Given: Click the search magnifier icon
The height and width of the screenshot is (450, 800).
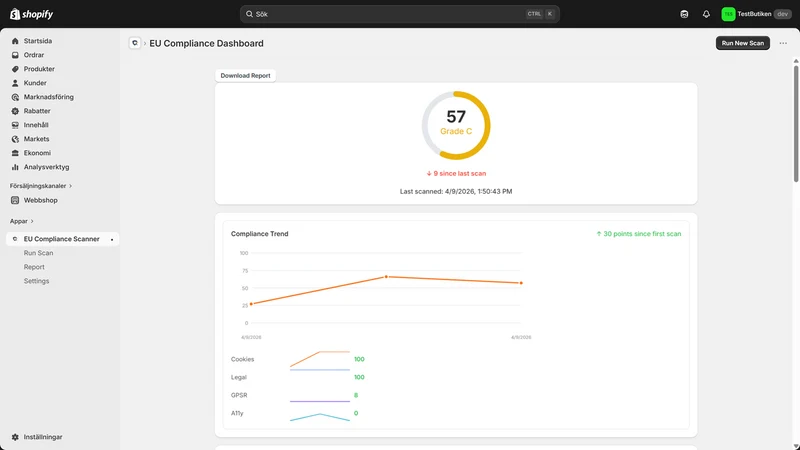Looking at the screenshot, I should pos(249,14).
